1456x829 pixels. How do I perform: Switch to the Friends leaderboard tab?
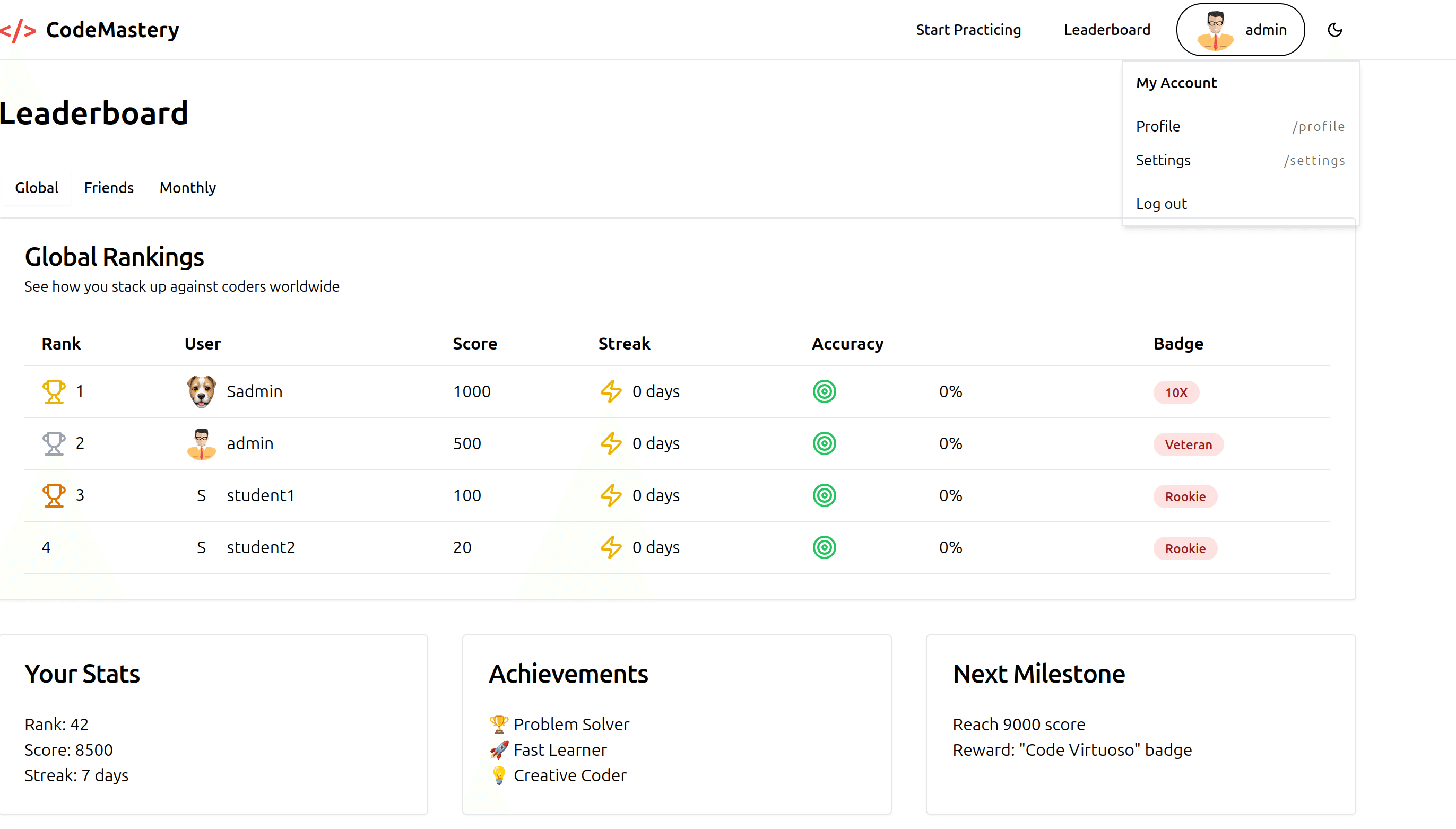tap(109, 188)
